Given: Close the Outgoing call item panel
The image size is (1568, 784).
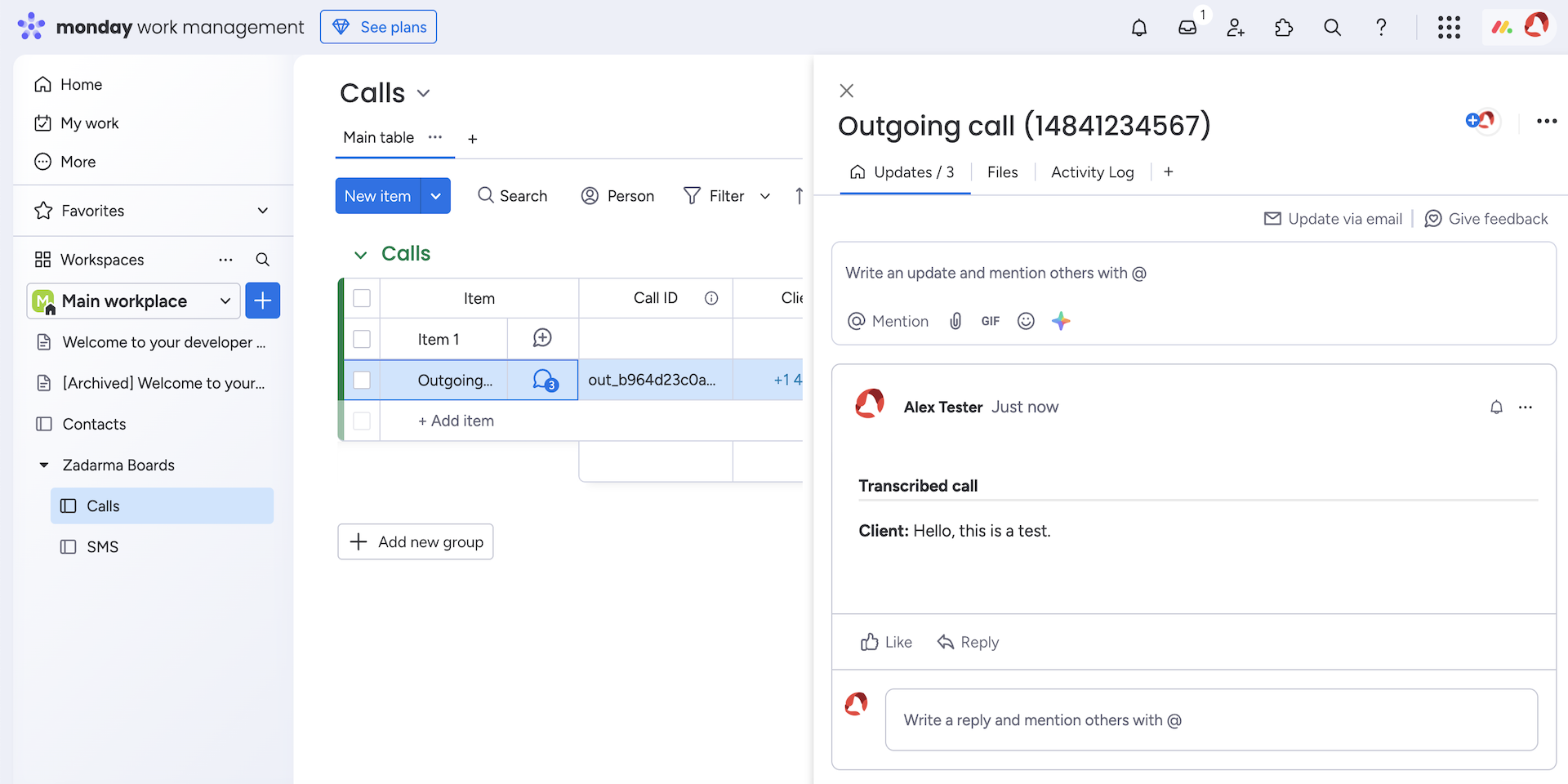Looking at the screenshot, I should click(847, 91).
